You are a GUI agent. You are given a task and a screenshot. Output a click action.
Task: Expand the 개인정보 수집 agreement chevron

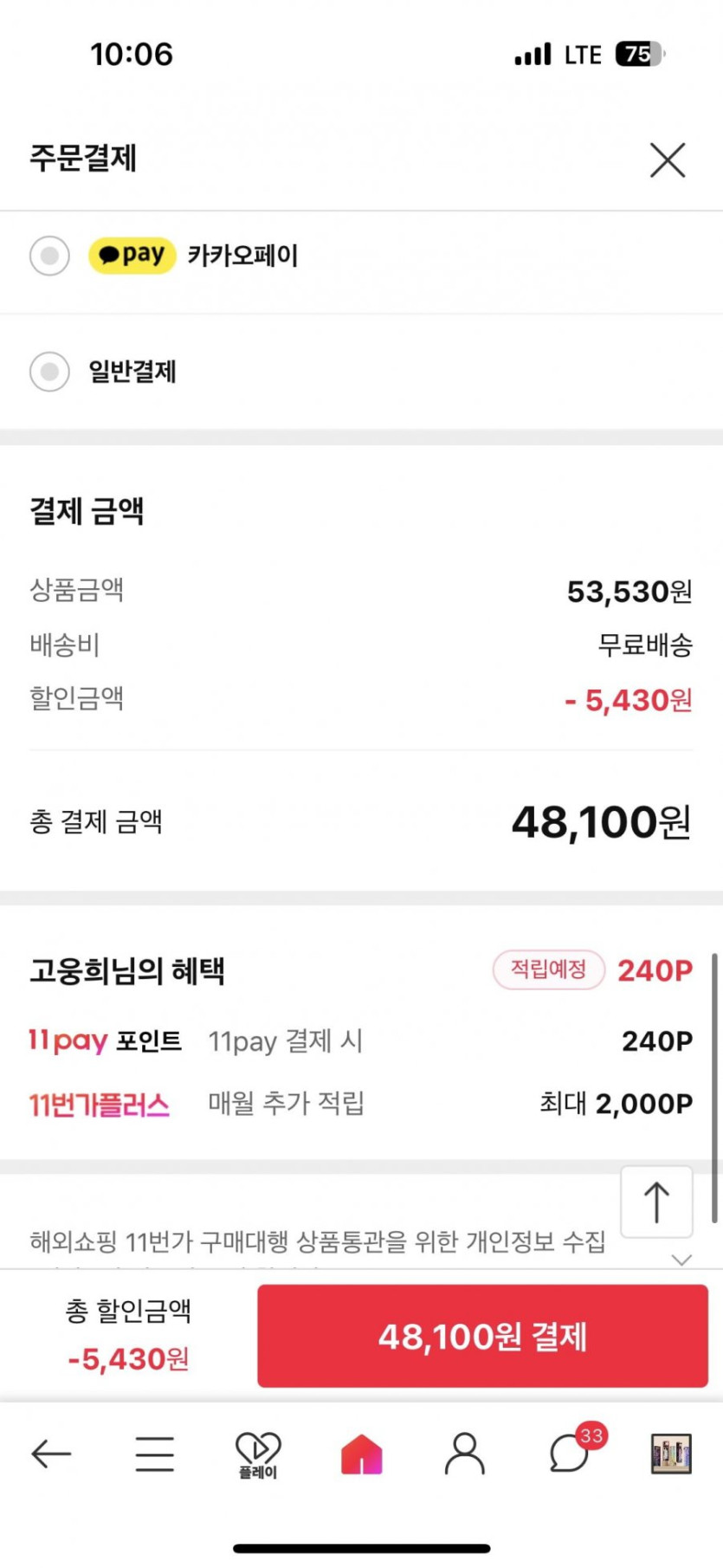coord(681,1260)
